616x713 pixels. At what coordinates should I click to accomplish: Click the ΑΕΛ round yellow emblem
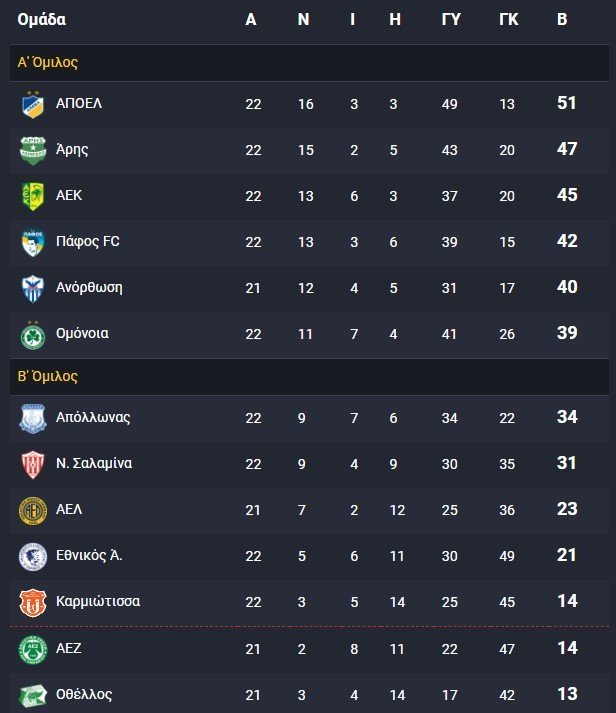(x=33, y=511)
